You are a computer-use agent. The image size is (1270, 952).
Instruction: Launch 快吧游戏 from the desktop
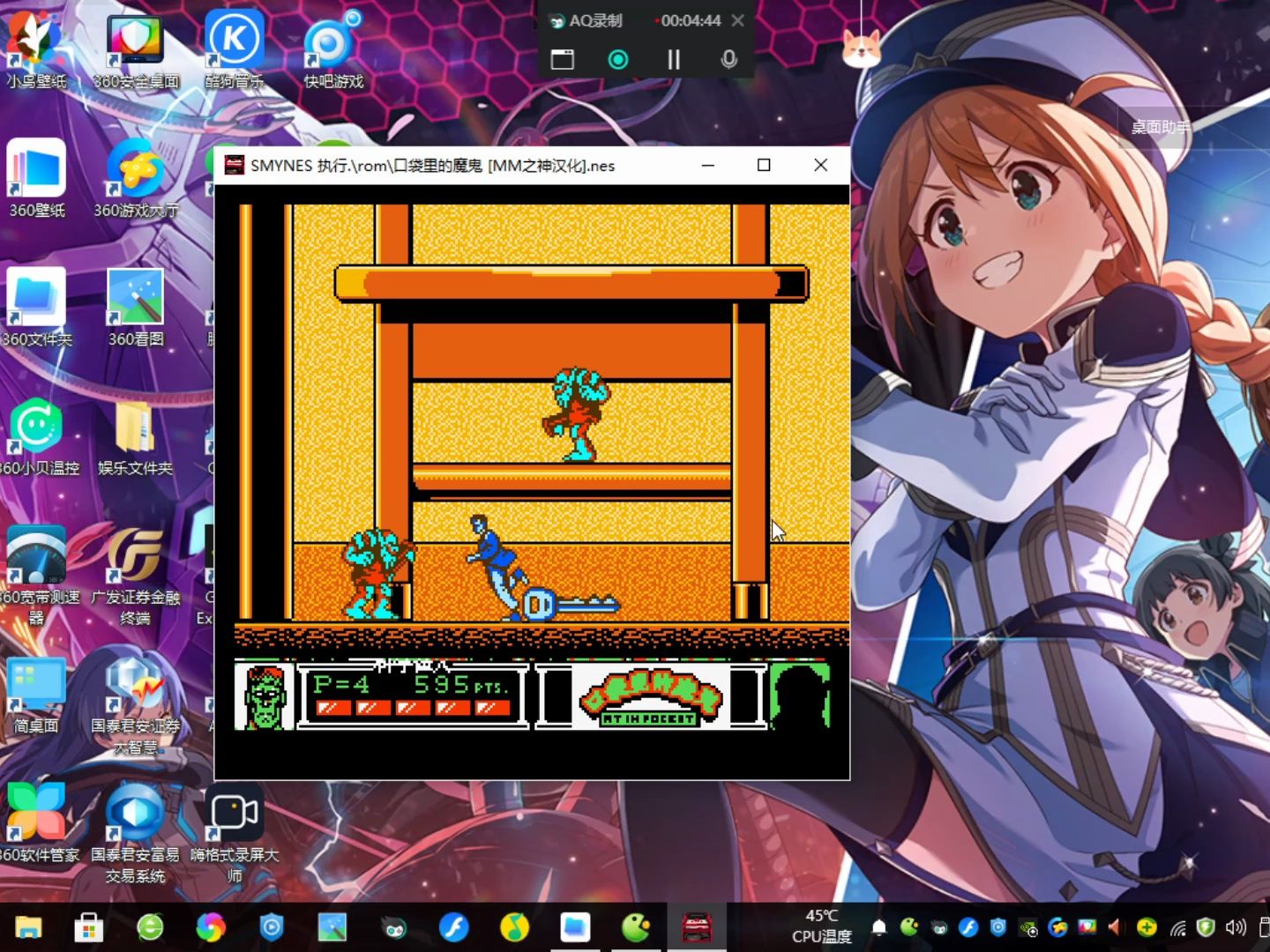pos(333,49)
